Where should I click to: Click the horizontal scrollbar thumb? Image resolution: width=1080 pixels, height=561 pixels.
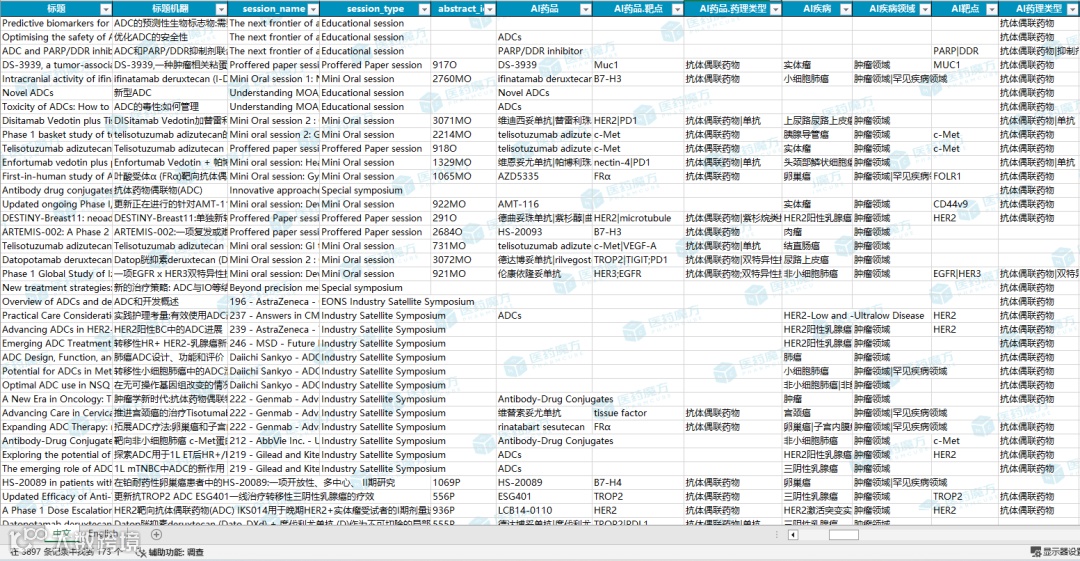[x=844, y=535]
